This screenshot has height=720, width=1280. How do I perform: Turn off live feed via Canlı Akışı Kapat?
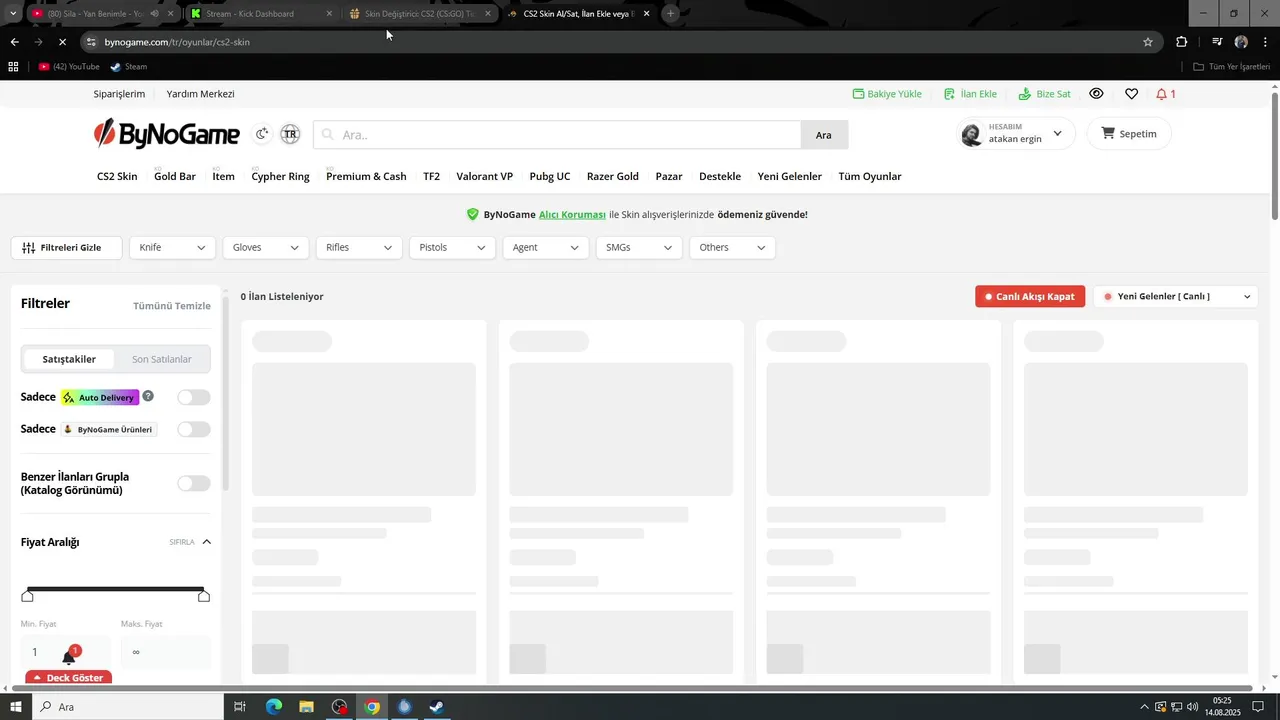coord(1030,296)
